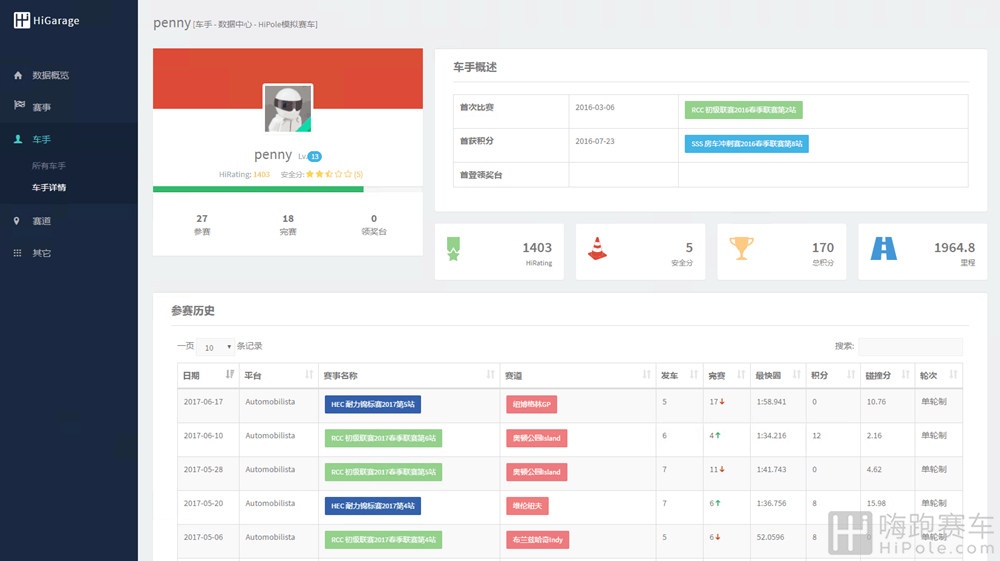Open the 布兰兹哈奇Indy track badge
The height and width of the screenshot is (561, 1000).
click(538, 539)
